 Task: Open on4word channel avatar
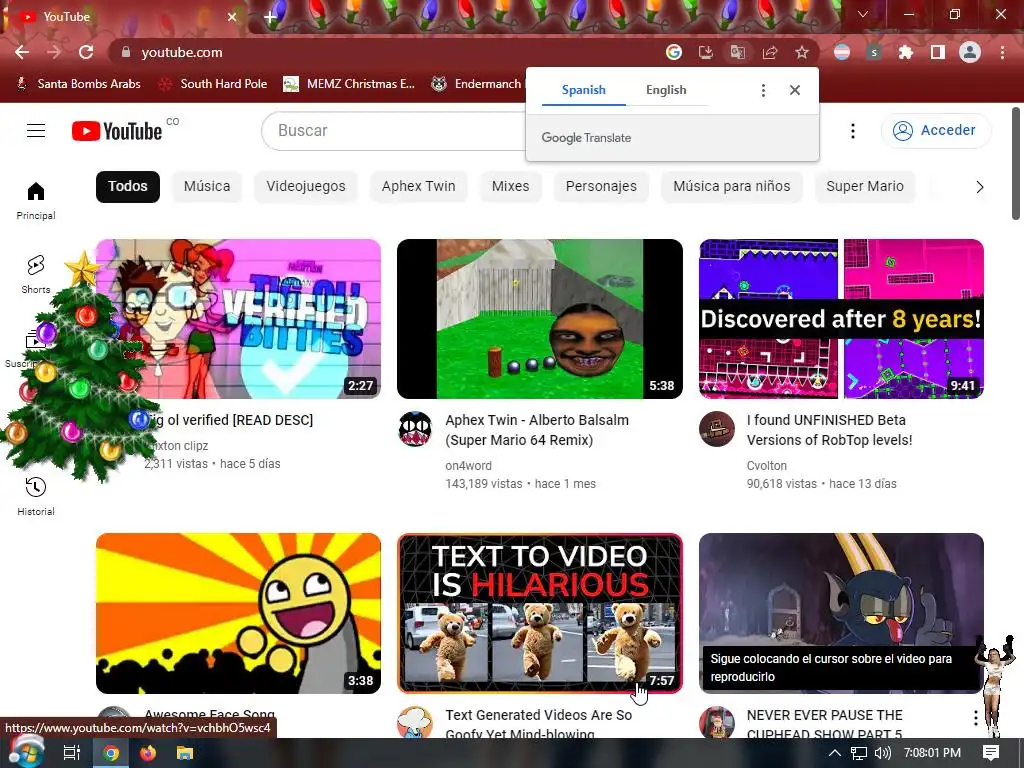click(x=415, y=429)
